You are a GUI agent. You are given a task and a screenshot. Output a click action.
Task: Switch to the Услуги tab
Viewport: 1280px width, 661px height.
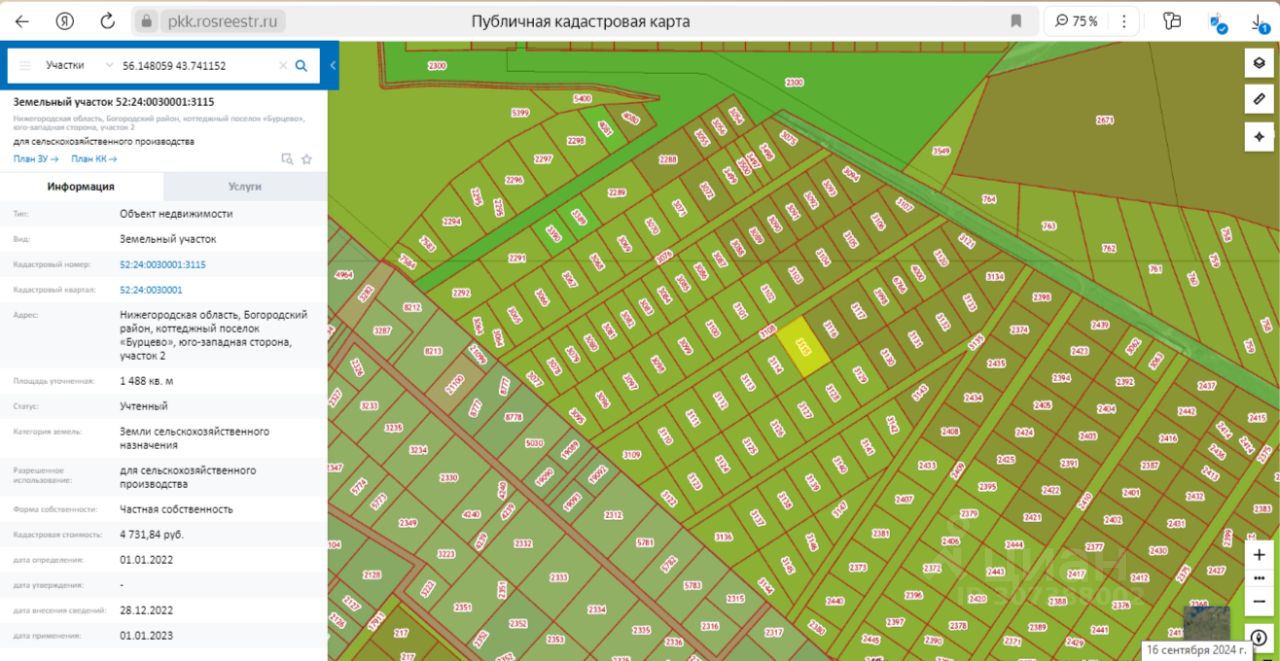[x=245, y=186]
